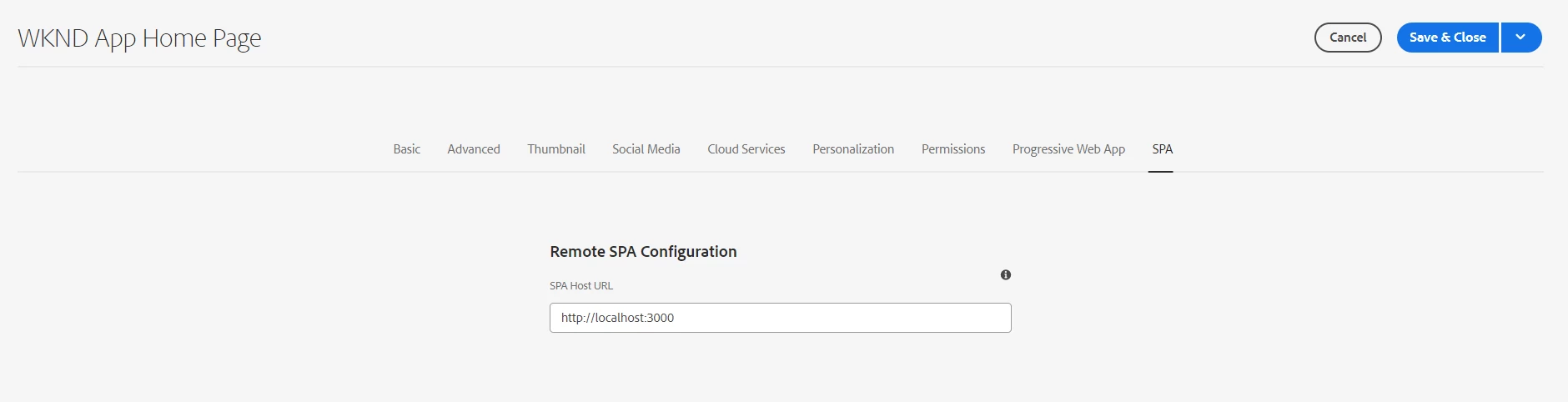Click the SPA Host URL field label
Image resolution: width=1568 pixels, height=402 pixels.
(581, 286)
